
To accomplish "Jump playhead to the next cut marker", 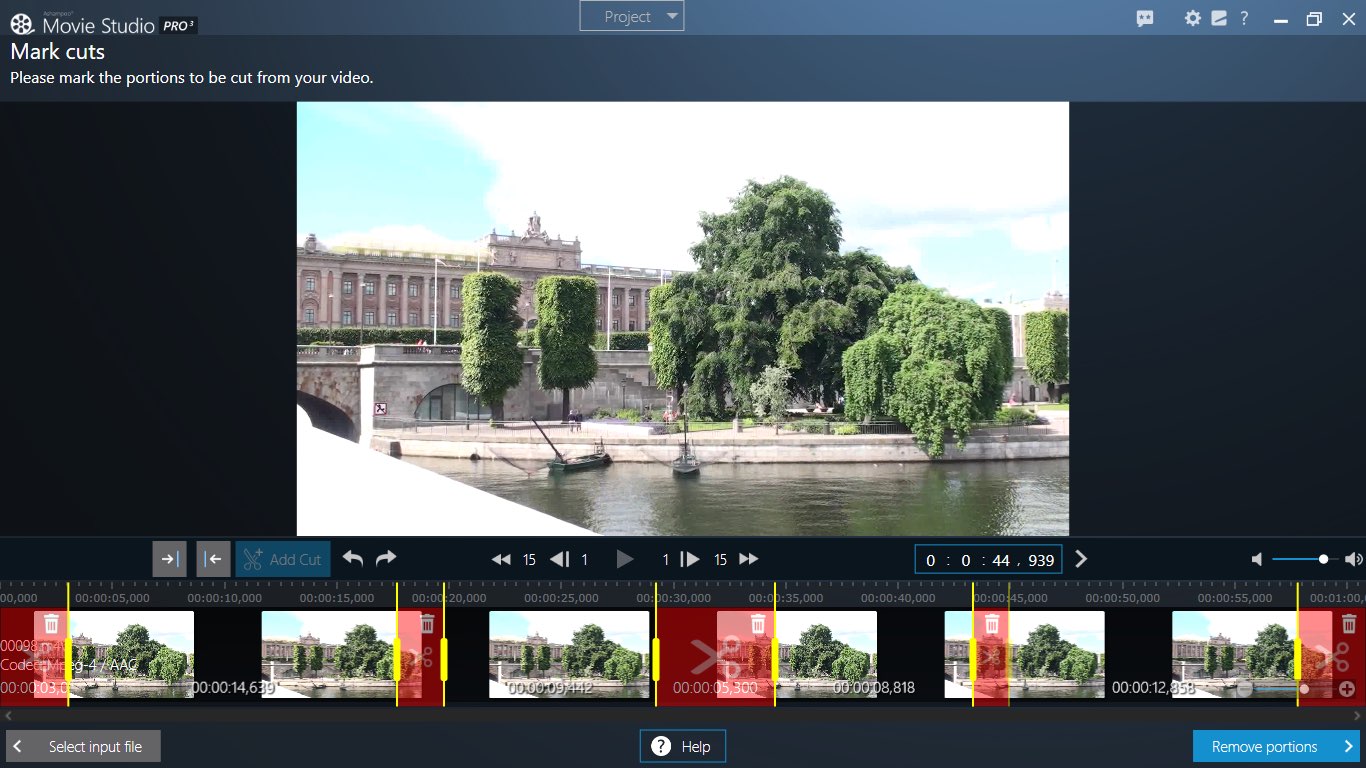I will [x=169, y=559].
